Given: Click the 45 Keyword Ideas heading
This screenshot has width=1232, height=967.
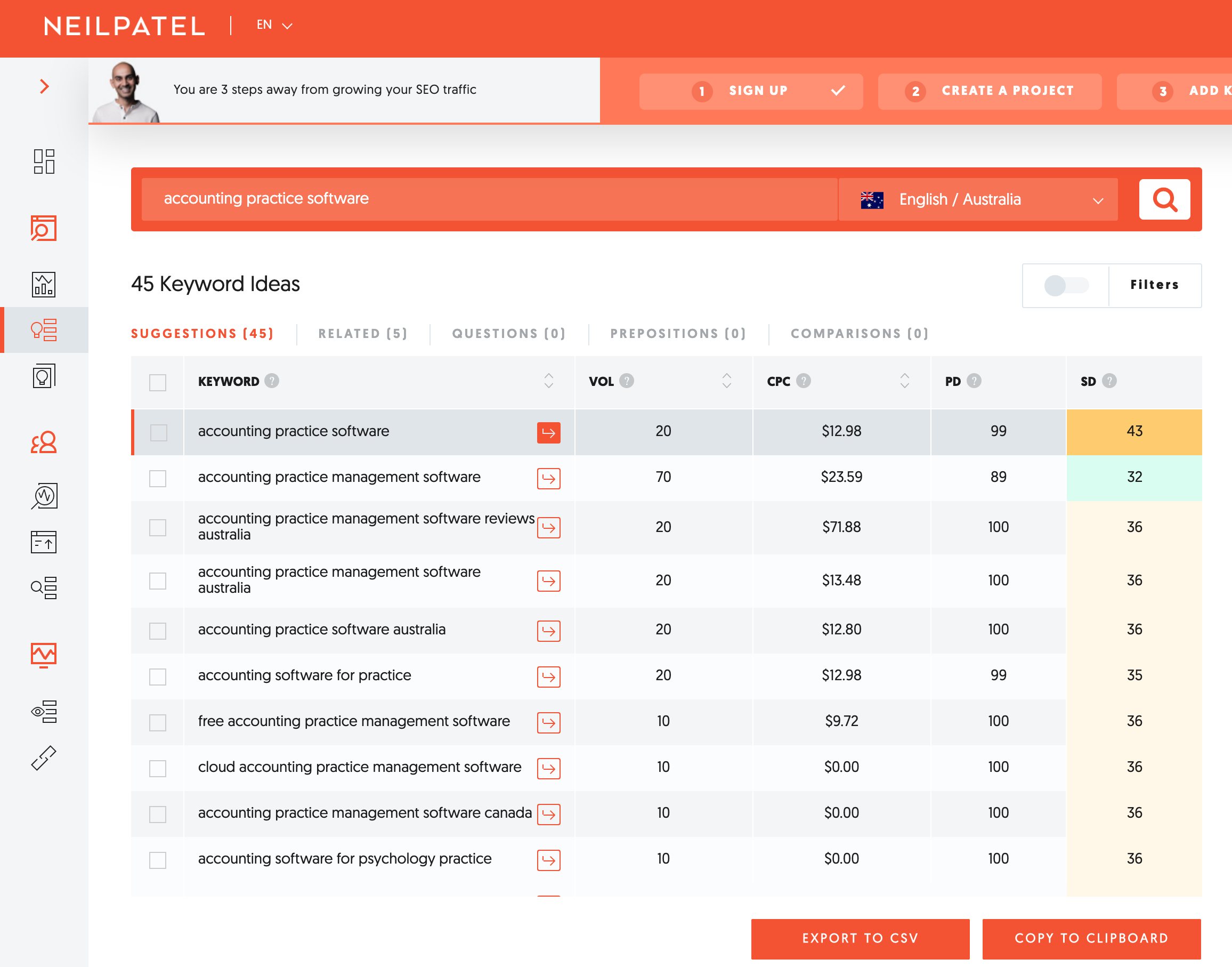Looking at the screenshot, I should click(216, 284).
